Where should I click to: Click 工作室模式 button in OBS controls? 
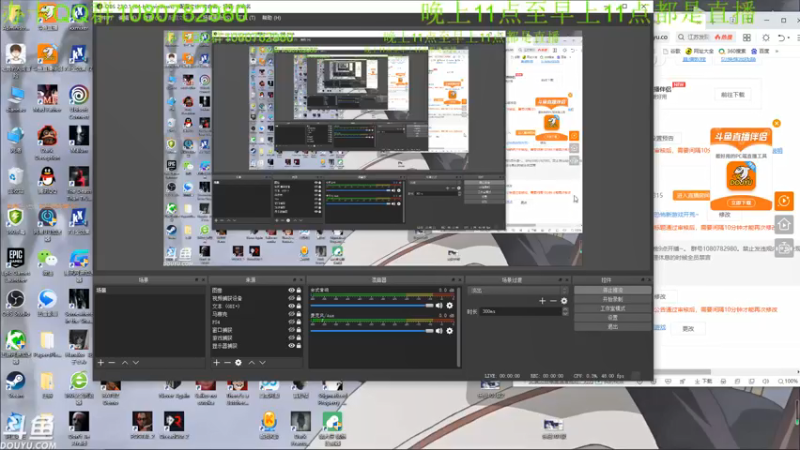pos(613,308)
